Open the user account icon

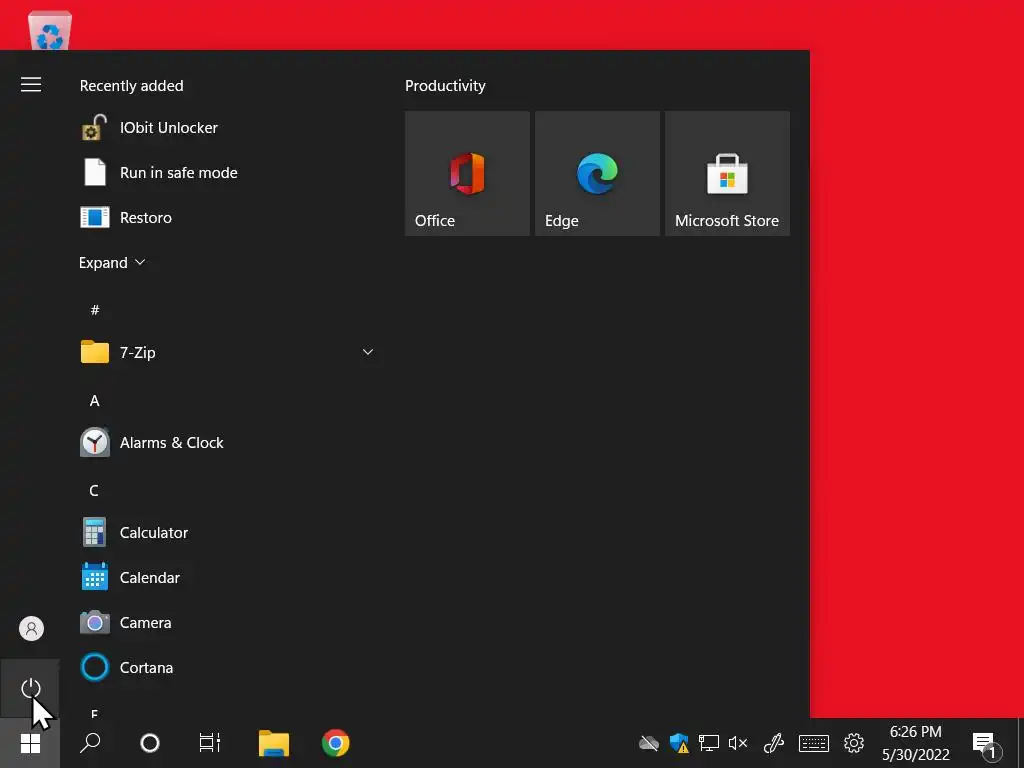point(31,628)
